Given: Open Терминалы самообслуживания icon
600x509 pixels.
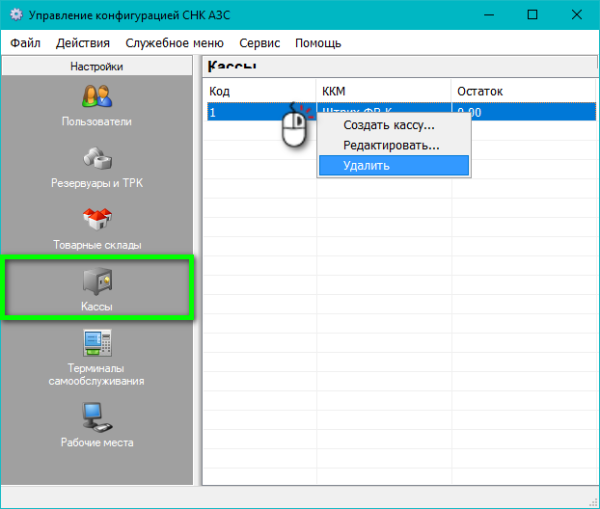Looking at the screenshot, I should point(97,343).
